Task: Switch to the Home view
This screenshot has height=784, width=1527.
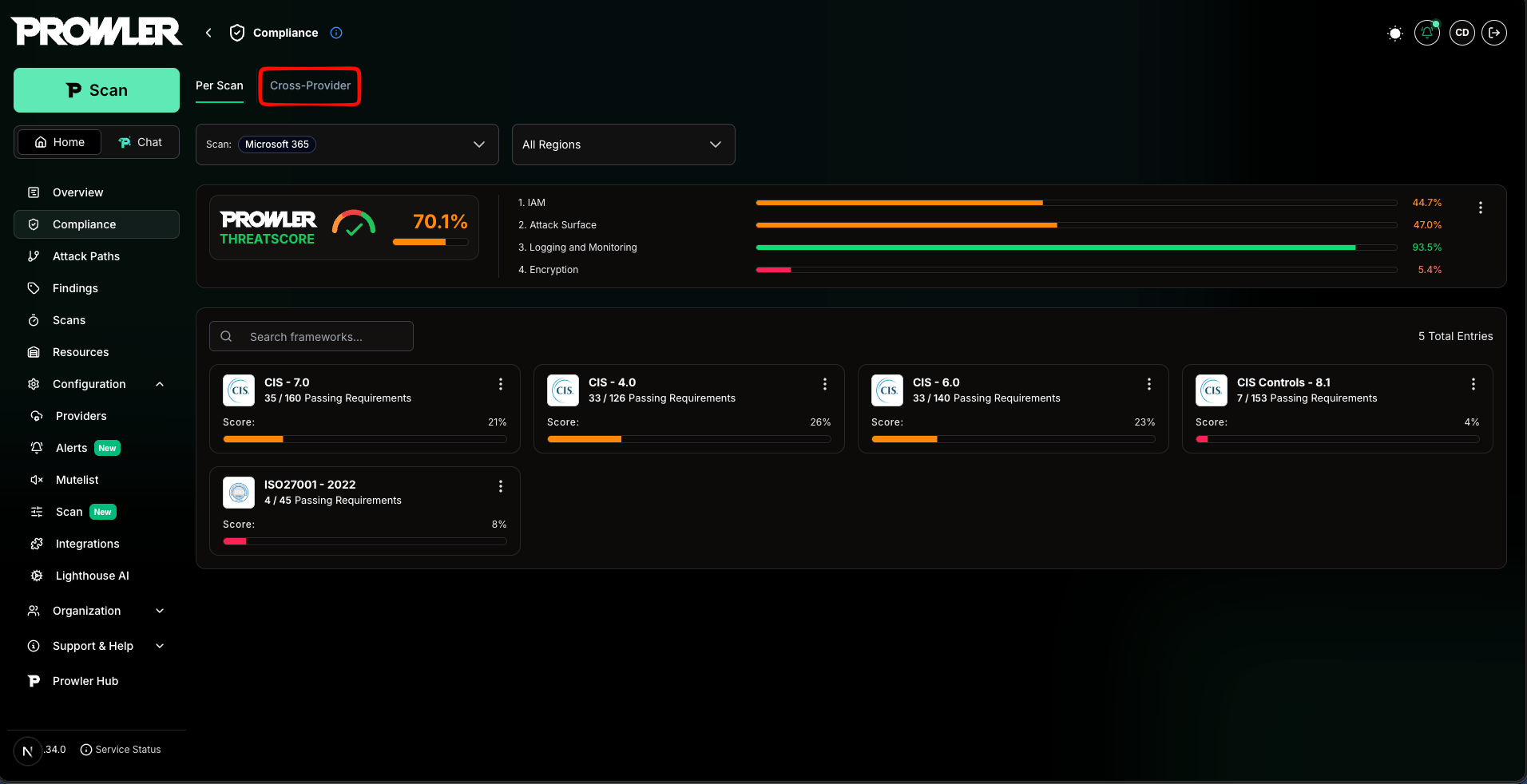Action: pyautogui.click(x=60, y=142)
